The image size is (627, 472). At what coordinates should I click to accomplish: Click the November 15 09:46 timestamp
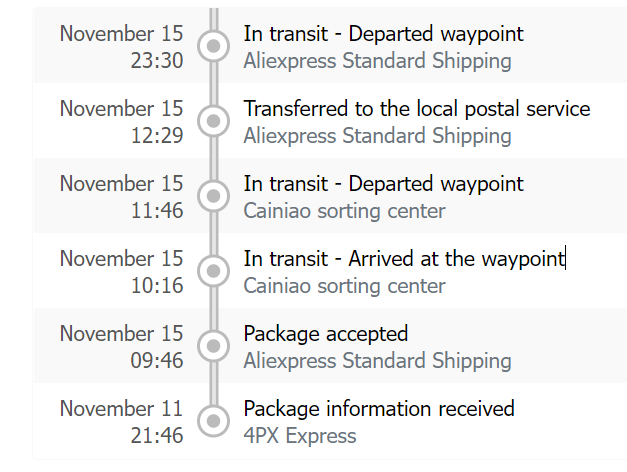coord(122,346)
